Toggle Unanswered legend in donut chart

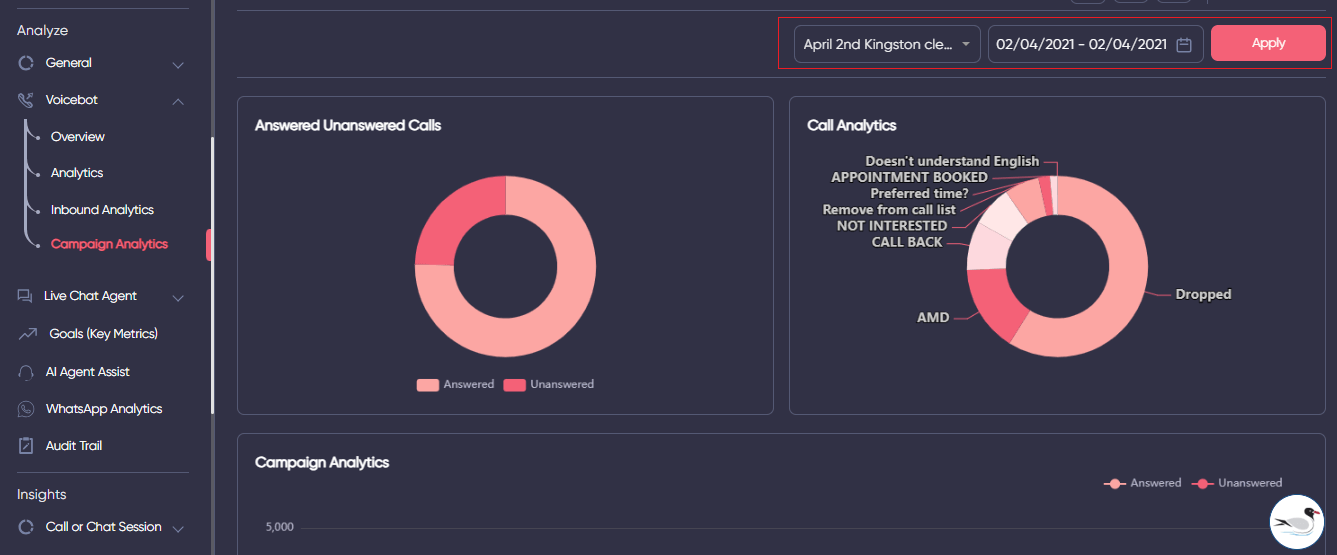(x=548, y=385)
